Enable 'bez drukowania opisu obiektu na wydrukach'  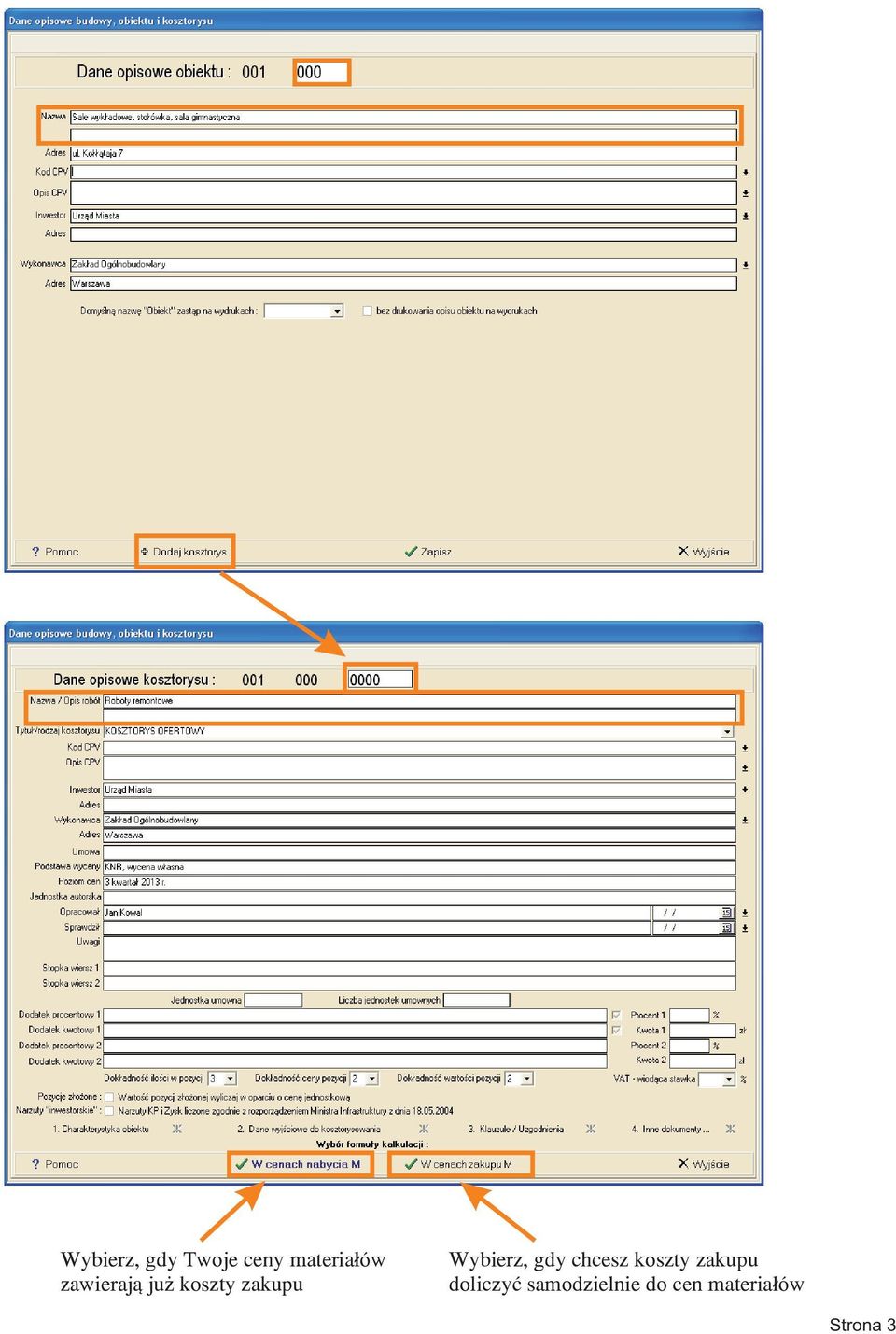coord(367,311)
